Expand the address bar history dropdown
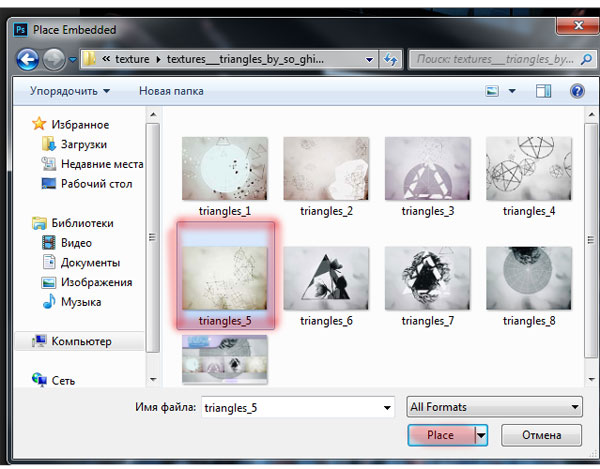 pos(369,60)
